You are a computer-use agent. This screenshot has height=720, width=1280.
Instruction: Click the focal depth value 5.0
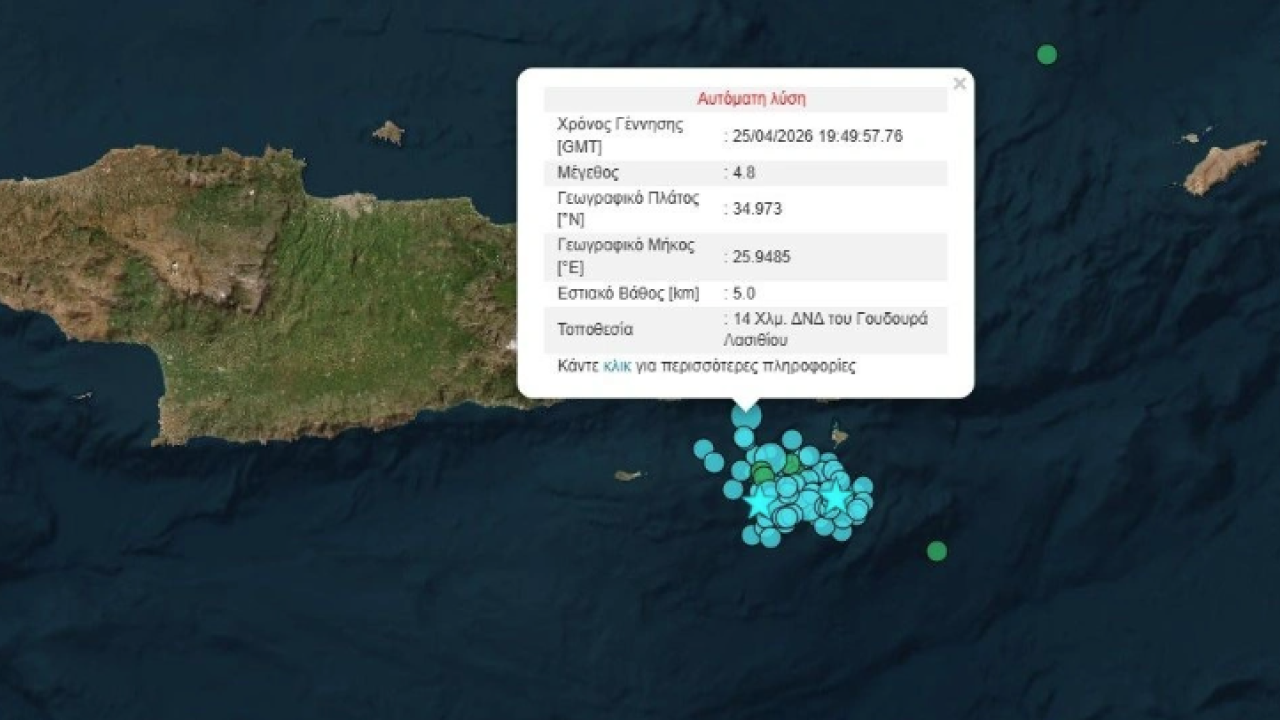tap(744, 294)
